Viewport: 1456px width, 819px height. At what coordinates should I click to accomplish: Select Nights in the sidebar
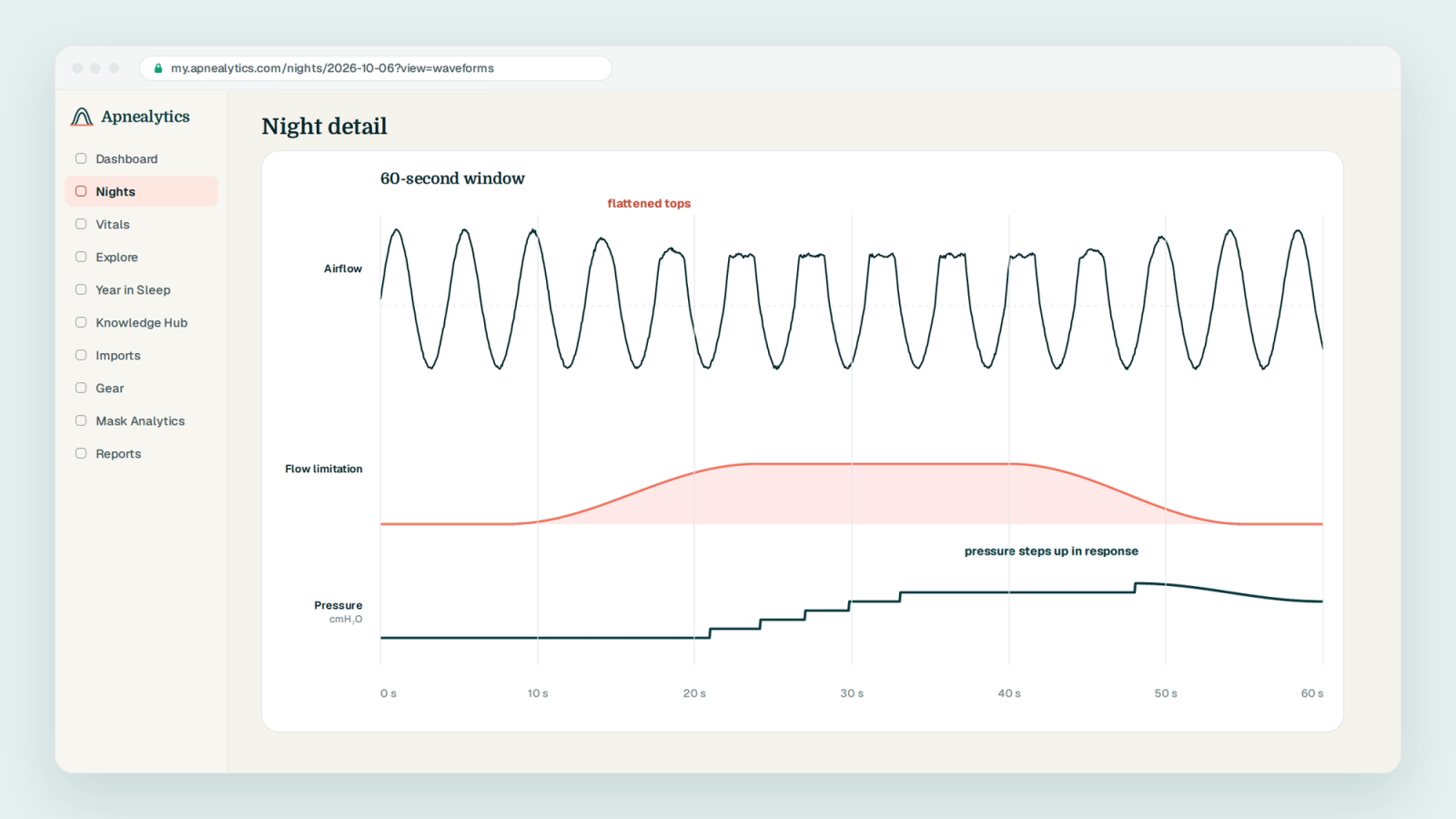pos(141,191)
